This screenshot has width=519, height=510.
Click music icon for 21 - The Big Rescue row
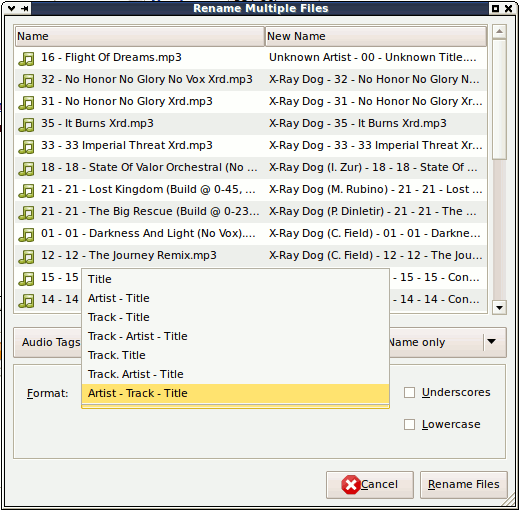[x=26, y=213]
